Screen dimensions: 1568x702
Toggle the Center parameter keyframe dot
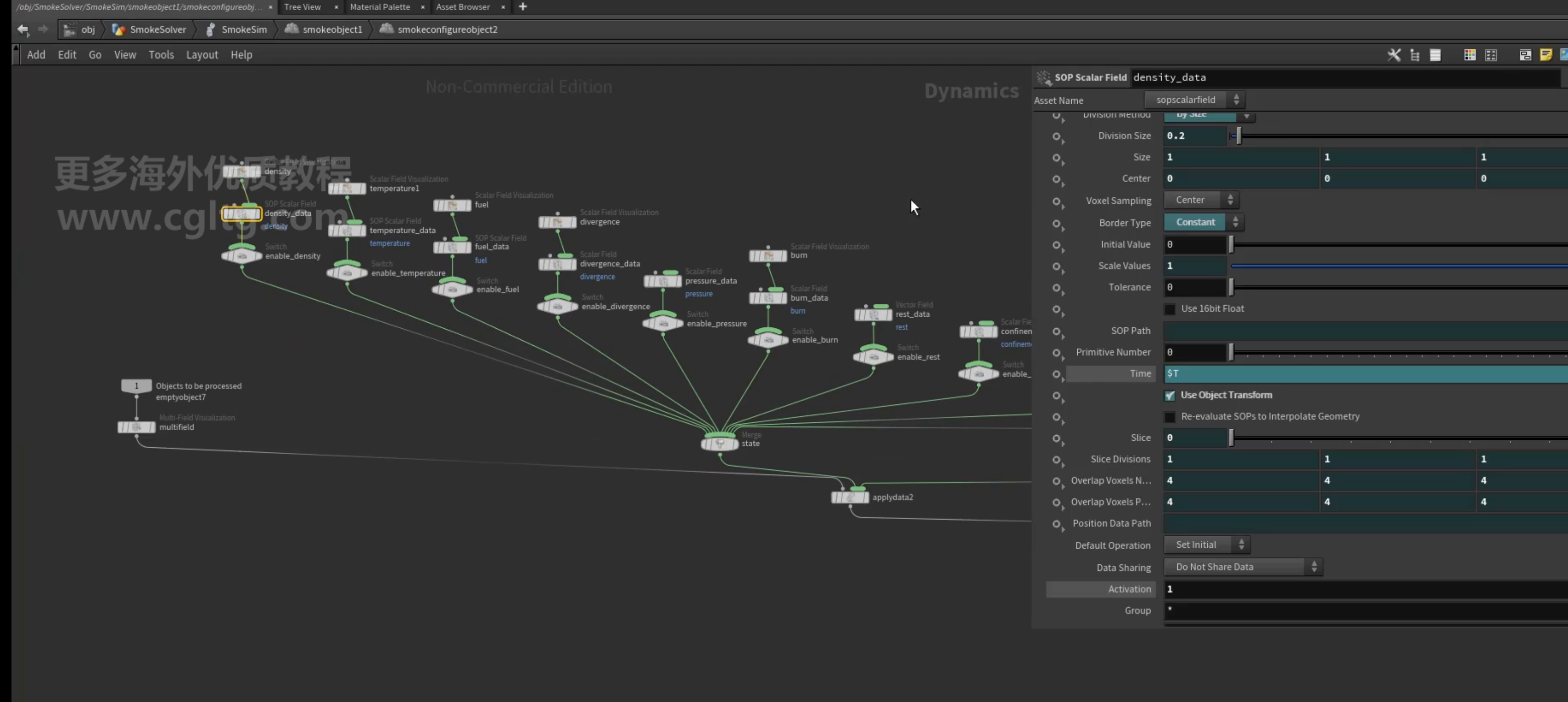pos(1057,179)
